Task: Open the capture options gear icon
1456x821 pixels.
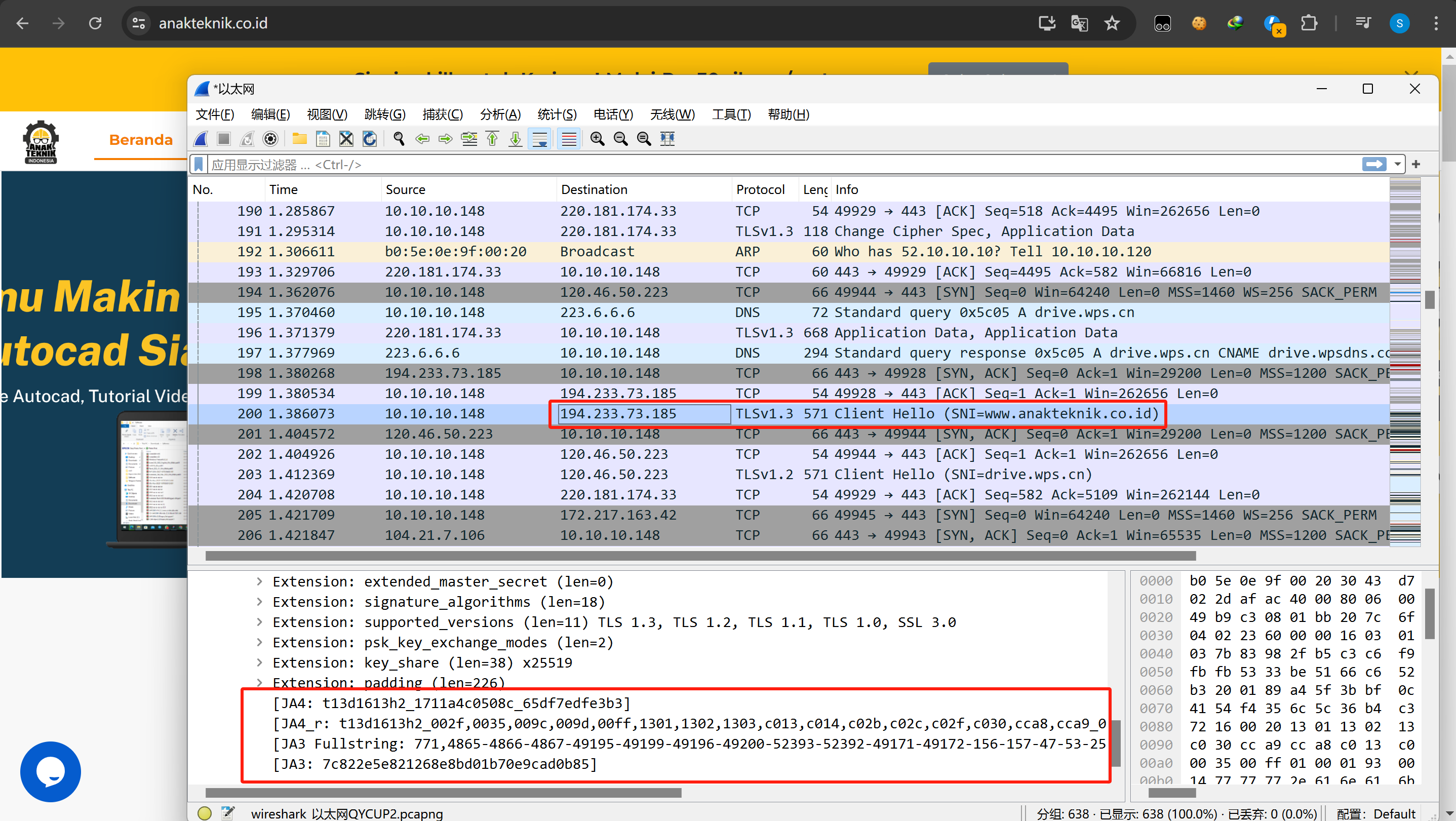Action: point(271,139)
